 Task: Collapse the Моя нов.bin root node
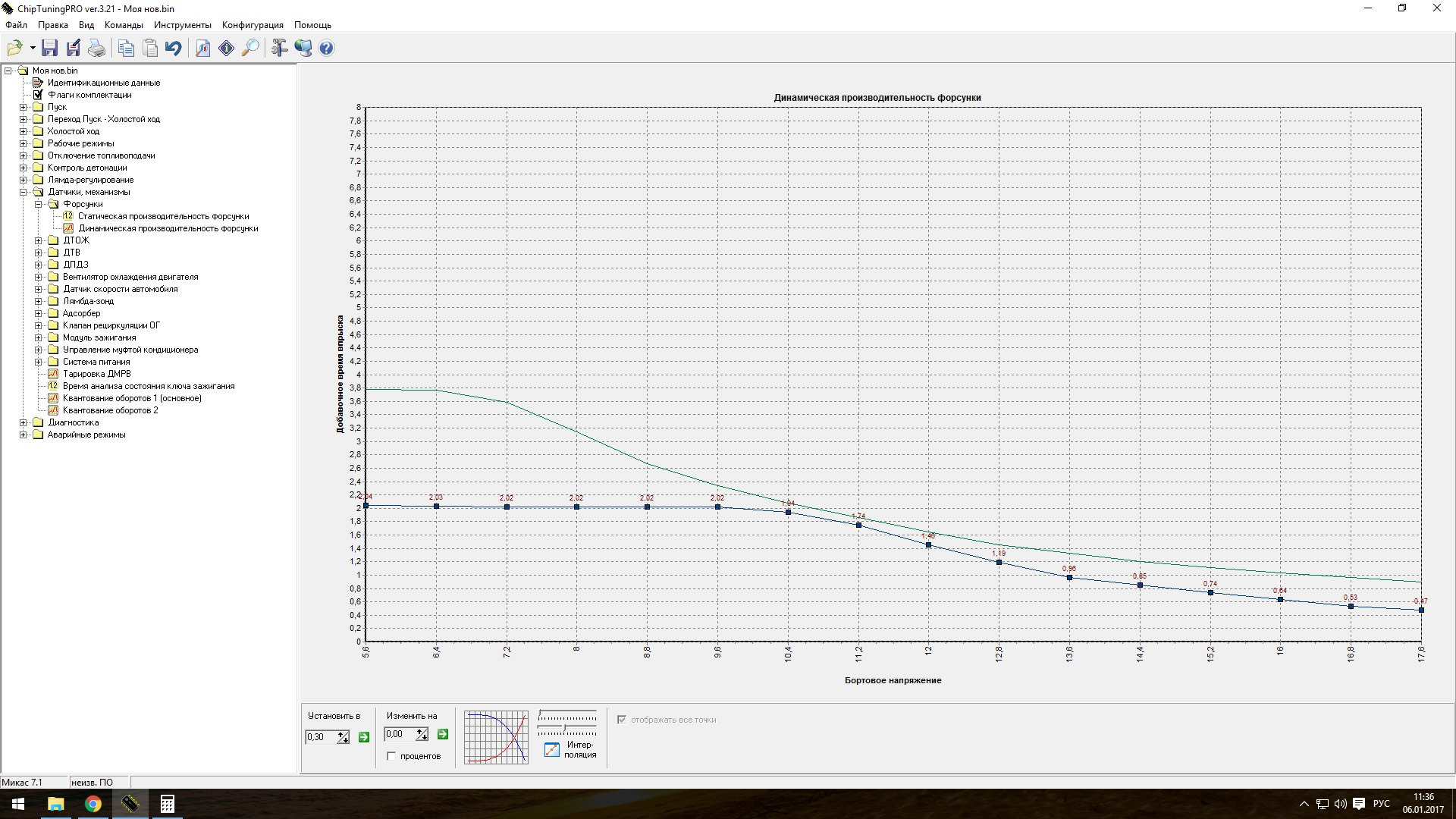(8, 71)
